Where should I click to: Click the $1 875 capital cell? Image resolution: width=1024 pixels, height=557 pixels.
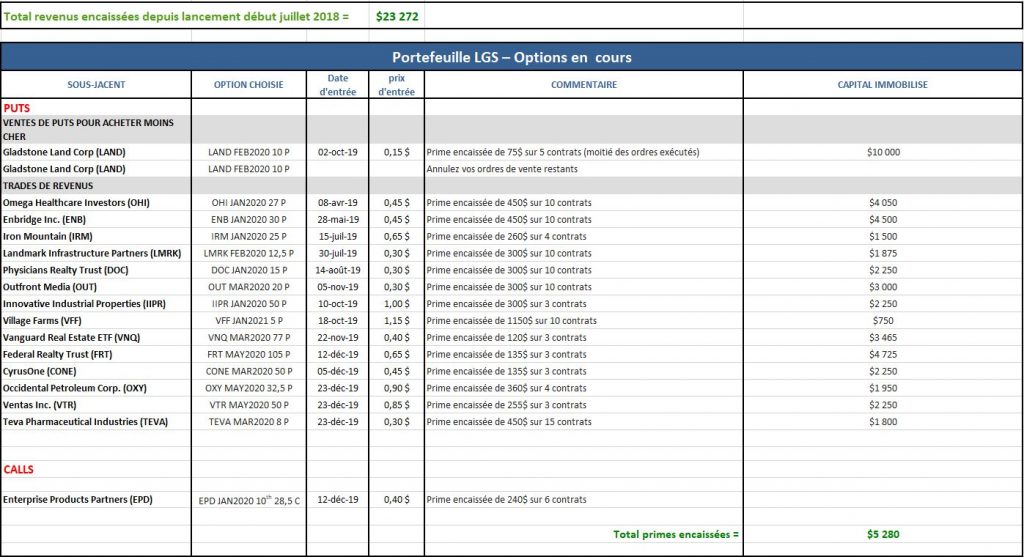coord(883,253)
